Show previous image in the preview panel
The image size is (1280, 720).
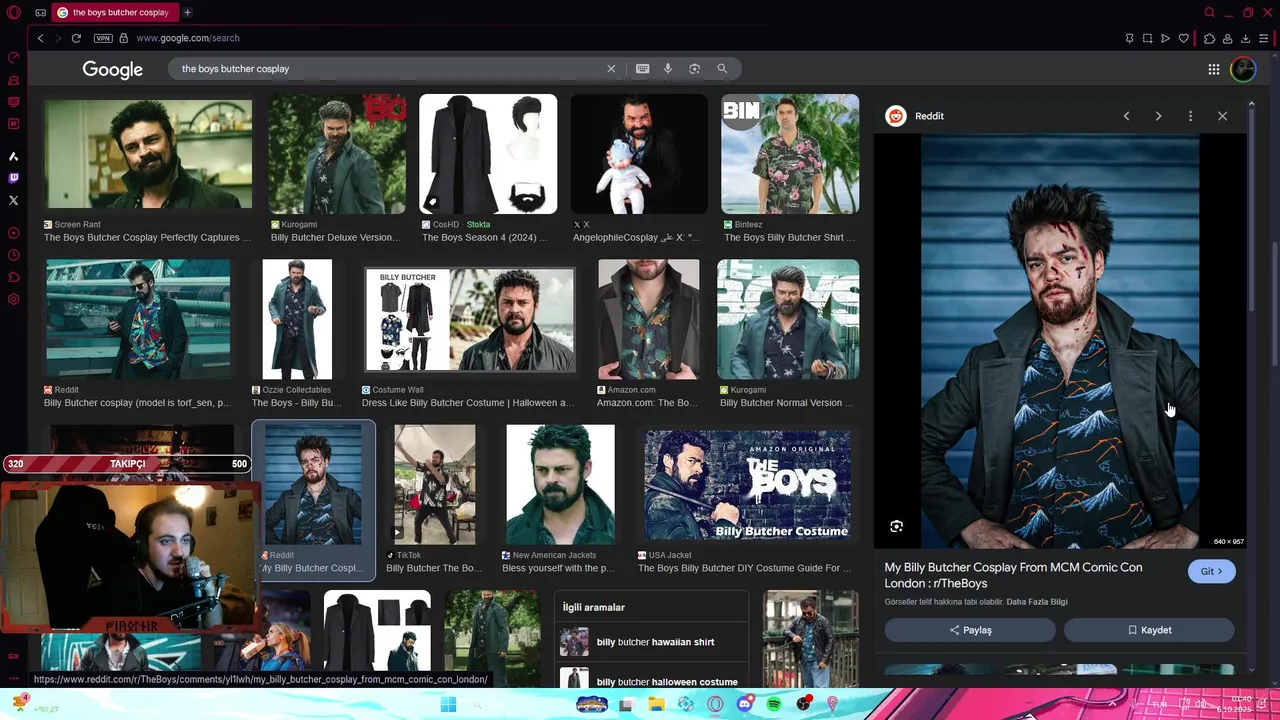(1126, 116)
